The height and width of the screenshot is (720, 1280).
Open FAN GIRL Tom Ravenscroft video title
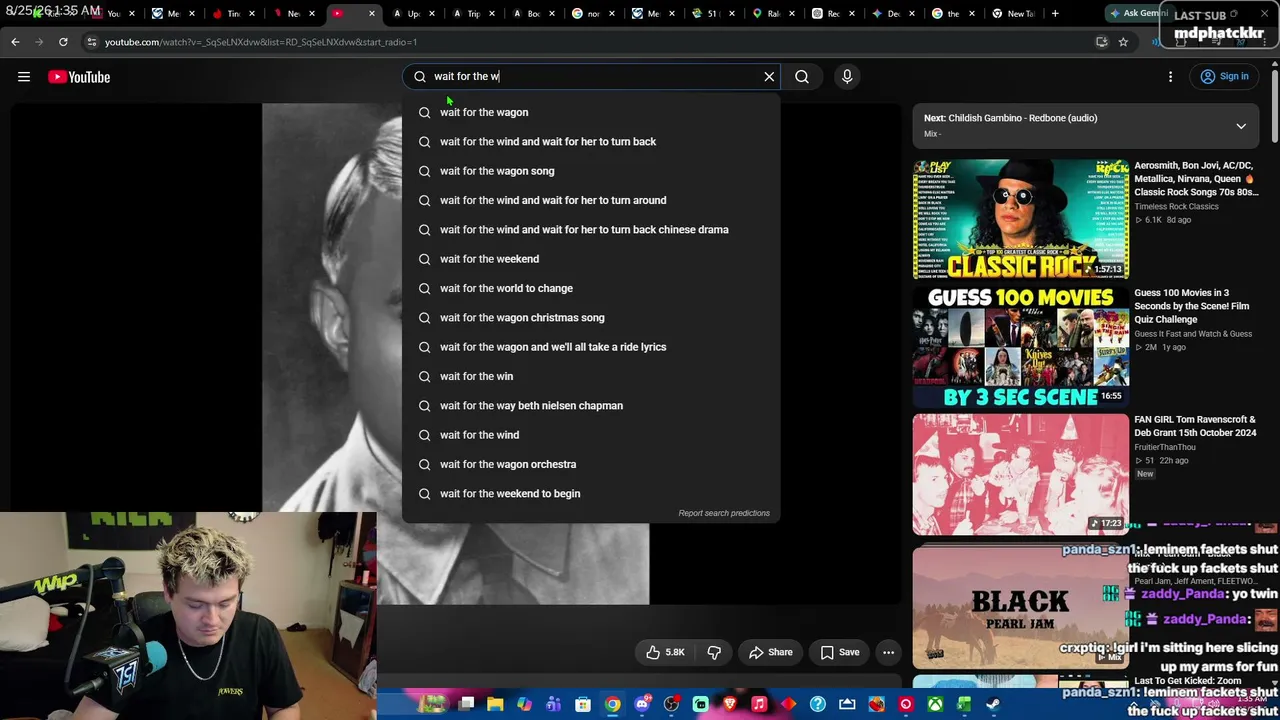(1195, 426)
